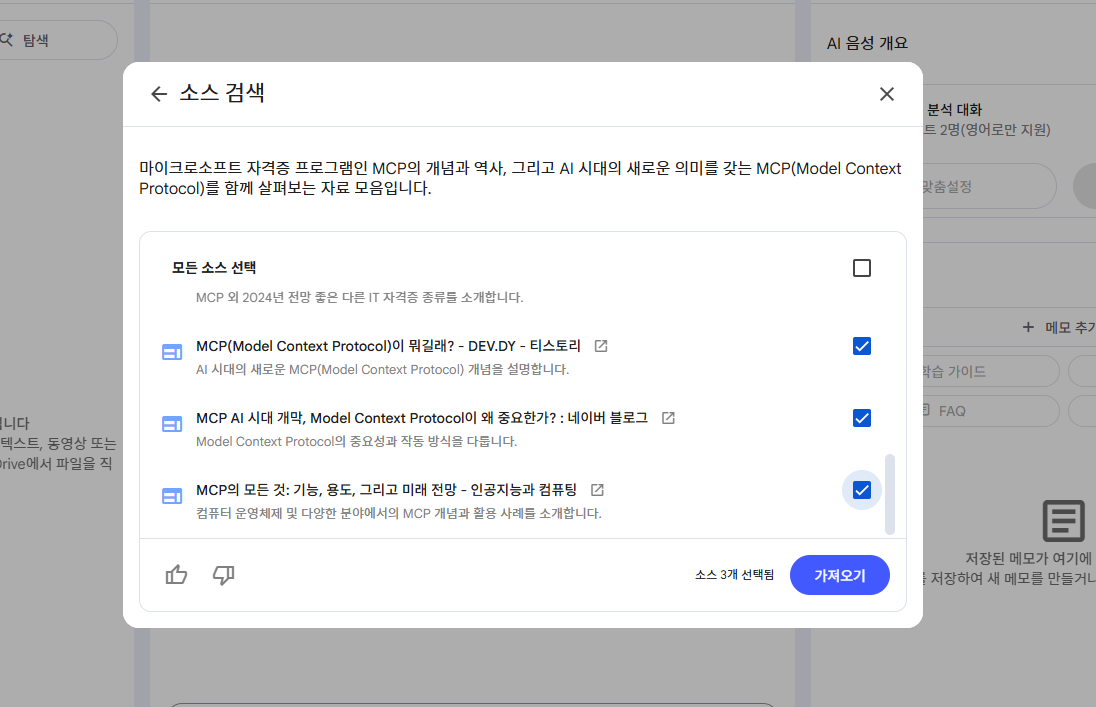Open the MCP(Model Context Protocol)이 뭐길래? title
The image size is (1096, 707).
click(389, 346)
